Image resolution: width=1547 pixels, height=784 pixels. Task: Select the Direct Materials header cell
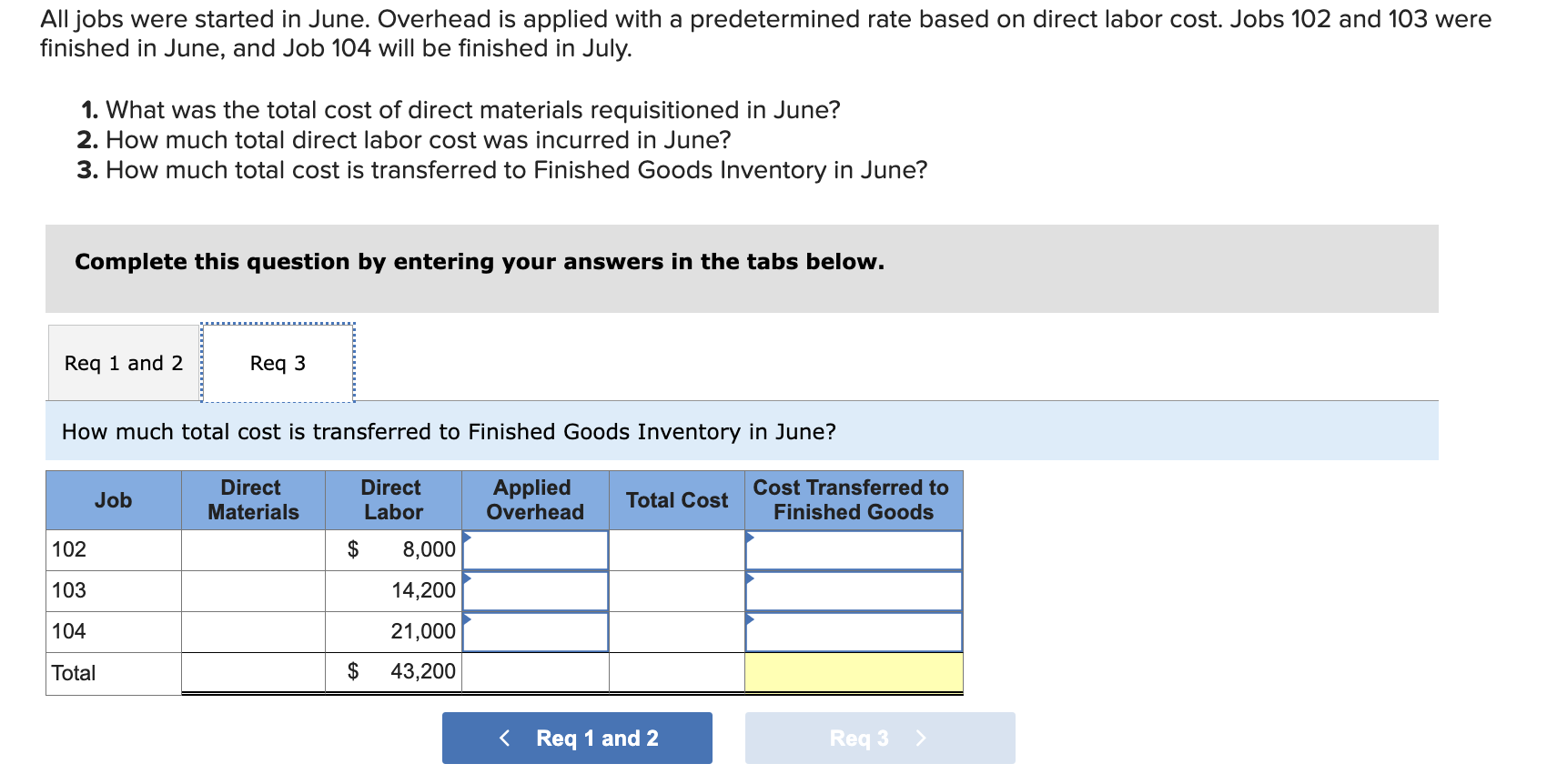coord(252,500)
